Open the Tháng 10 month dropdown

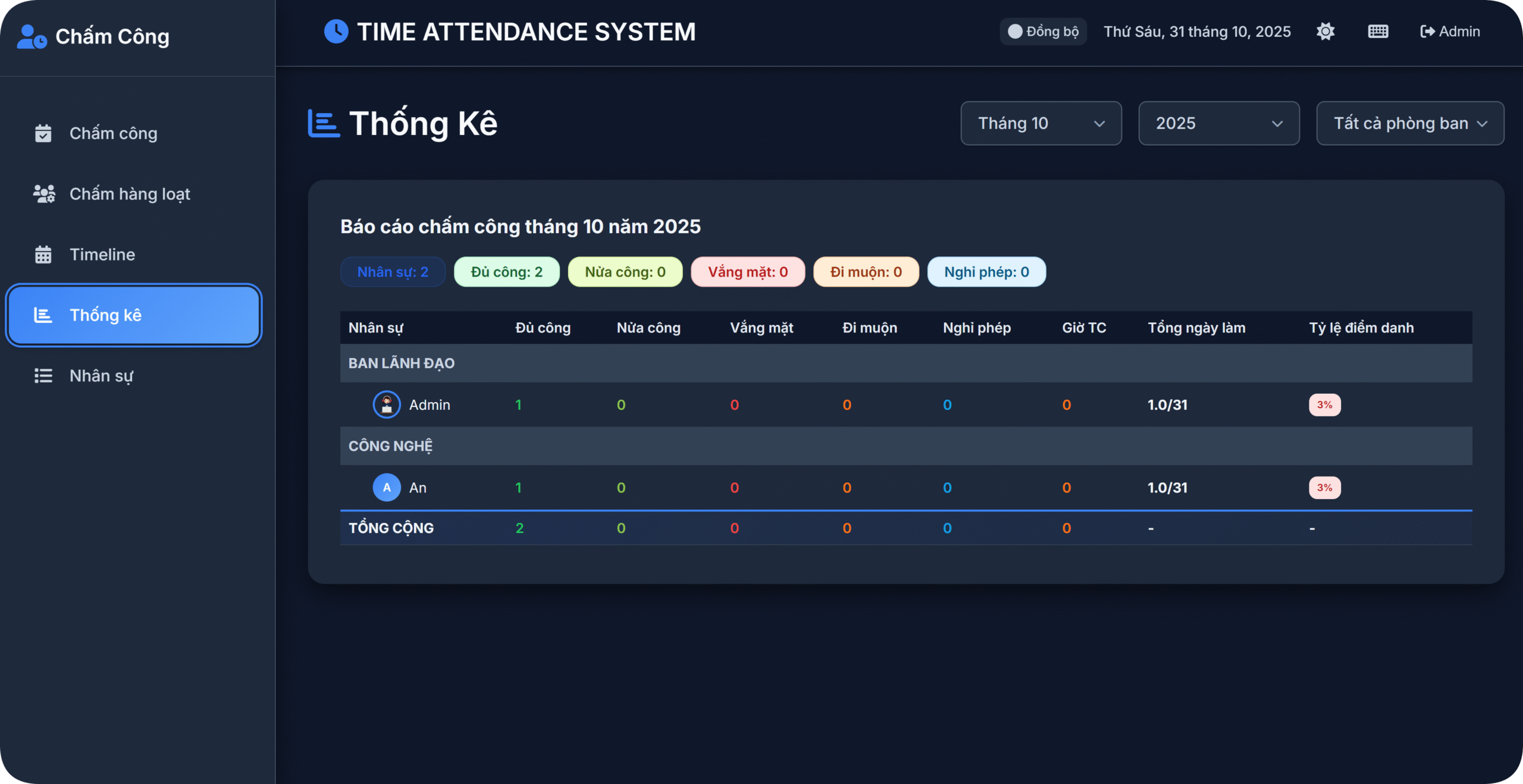[1041, 123]
